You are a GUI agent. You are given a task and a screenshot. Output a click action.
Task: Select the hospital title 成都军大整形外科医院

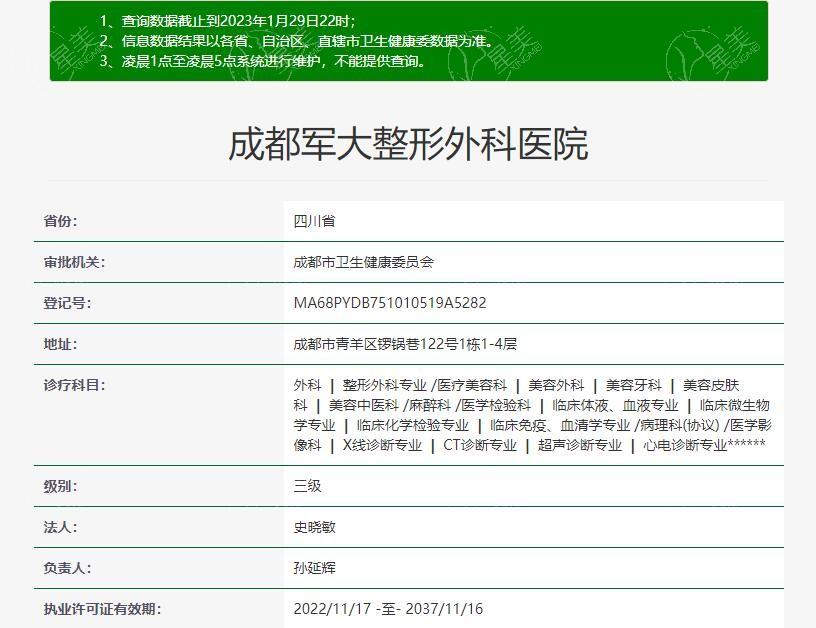pyautogui.click(x=408, y=142)
